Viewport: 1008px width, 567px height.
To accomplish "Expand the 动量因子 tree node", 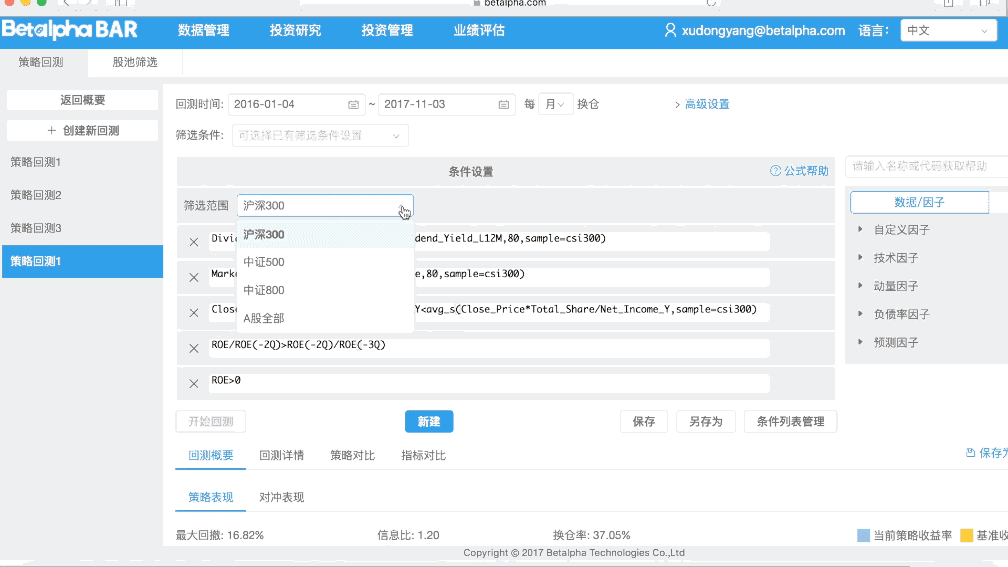I will [860, 285].
